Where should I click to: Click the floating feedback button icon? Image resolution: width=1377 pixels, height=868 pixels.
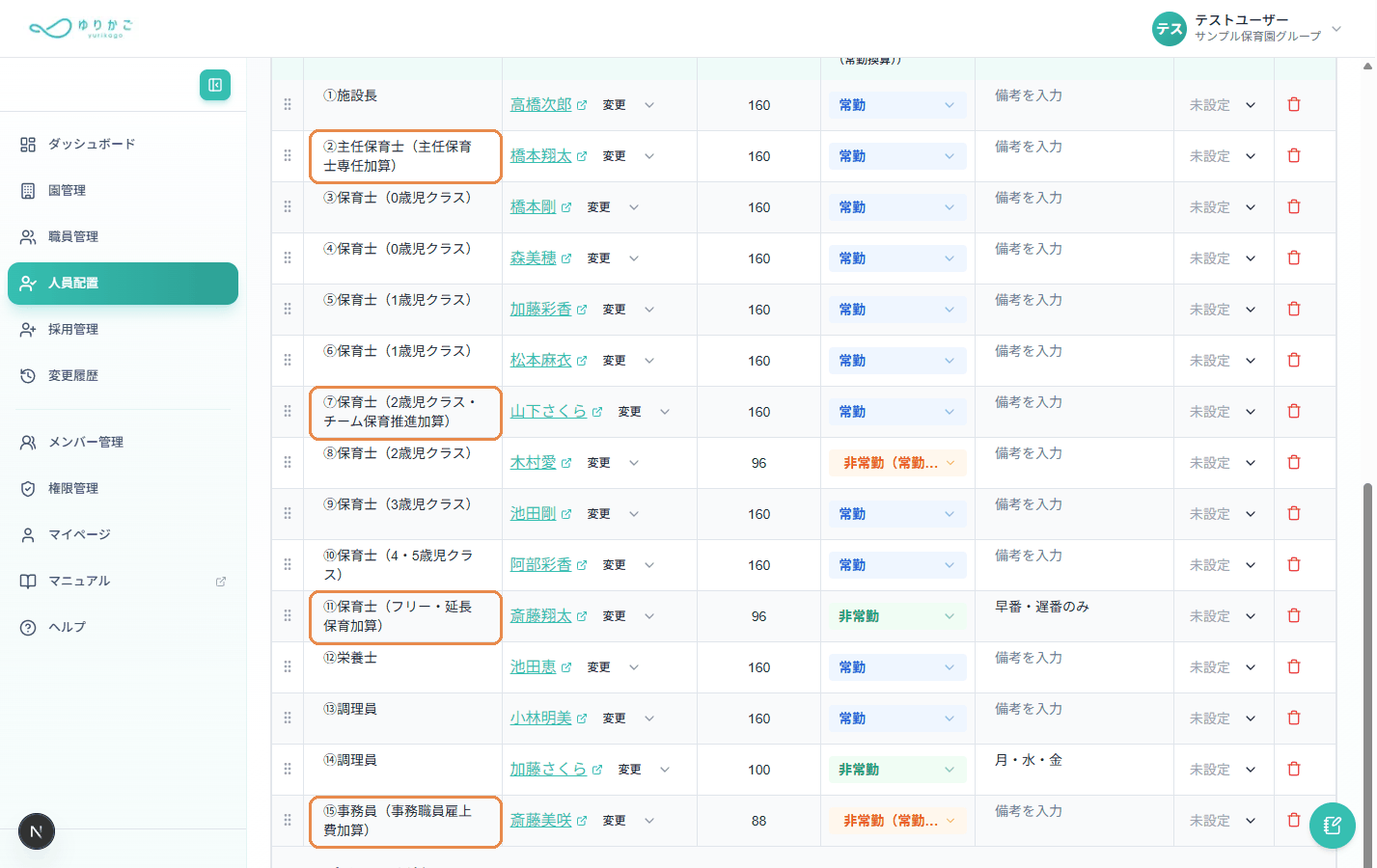tap(1333, 826)
